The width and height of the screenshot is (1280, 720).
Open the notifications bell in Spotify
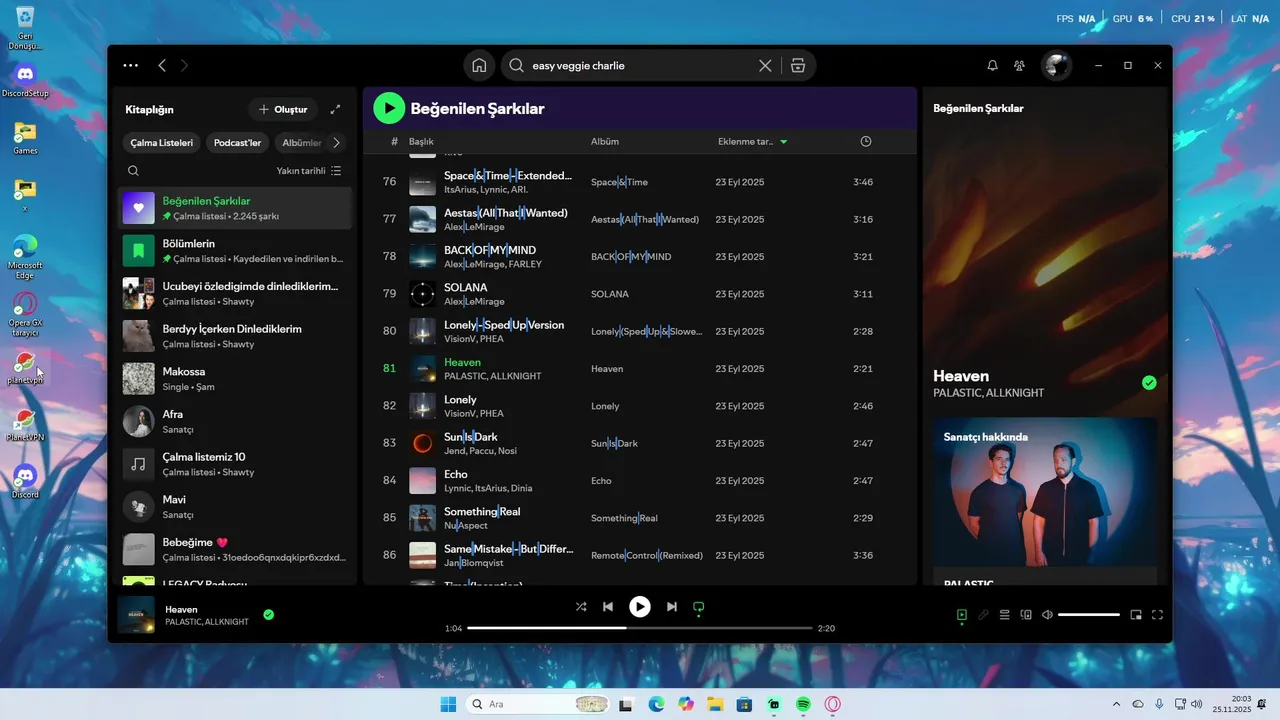(992, 66)
